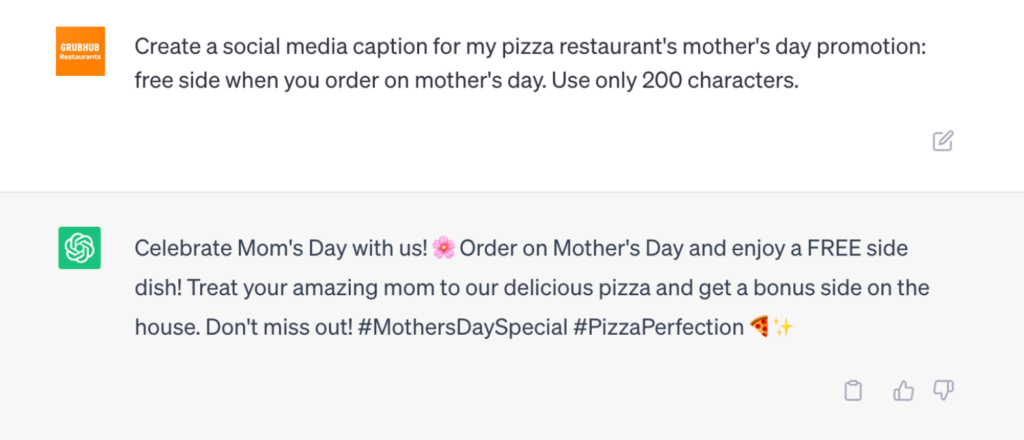Click the green ChatGPT logo avatar
This screenshot has height=440, width=1024.
coord(80,248)
